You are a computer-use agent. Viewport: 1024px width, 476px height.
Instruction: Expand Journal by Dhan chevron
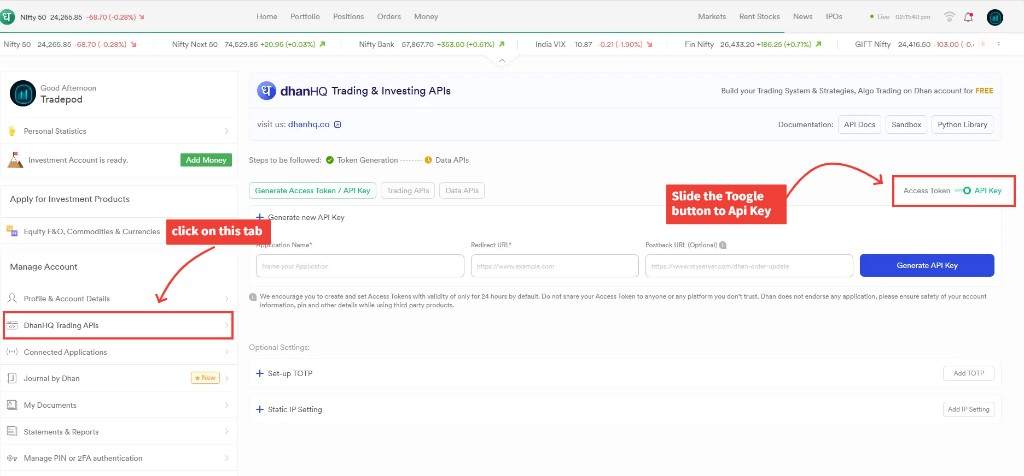click(227, 378)
